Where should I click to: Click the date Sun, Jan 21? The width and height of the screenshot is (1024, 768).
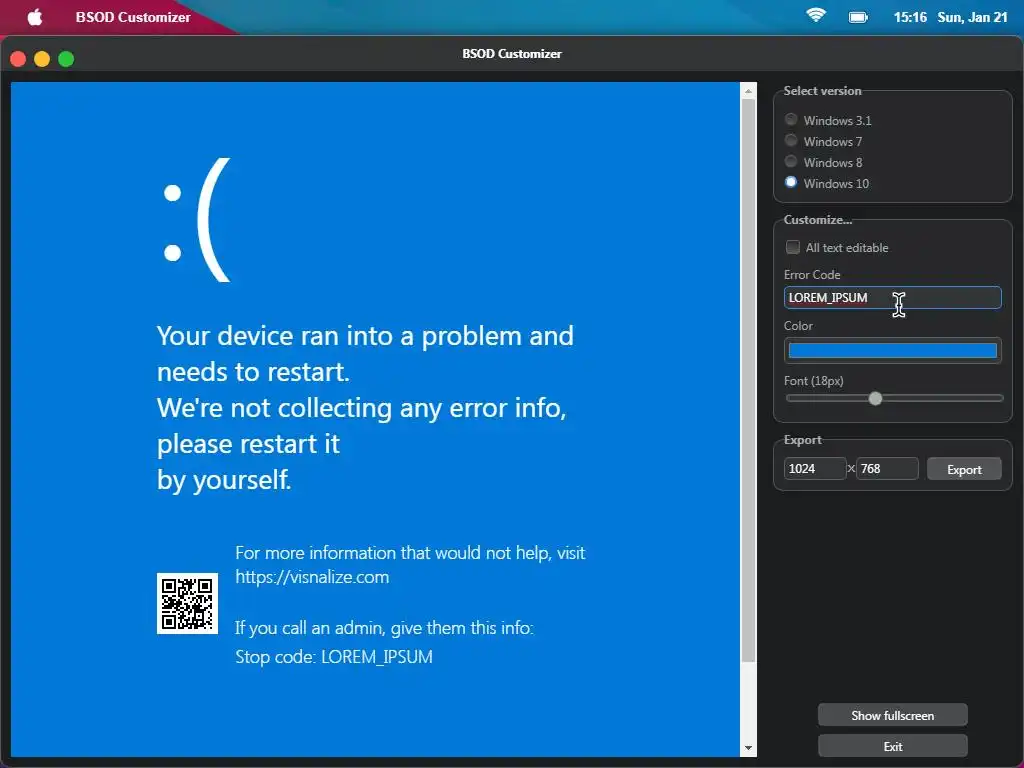click(x=972, y=17)
